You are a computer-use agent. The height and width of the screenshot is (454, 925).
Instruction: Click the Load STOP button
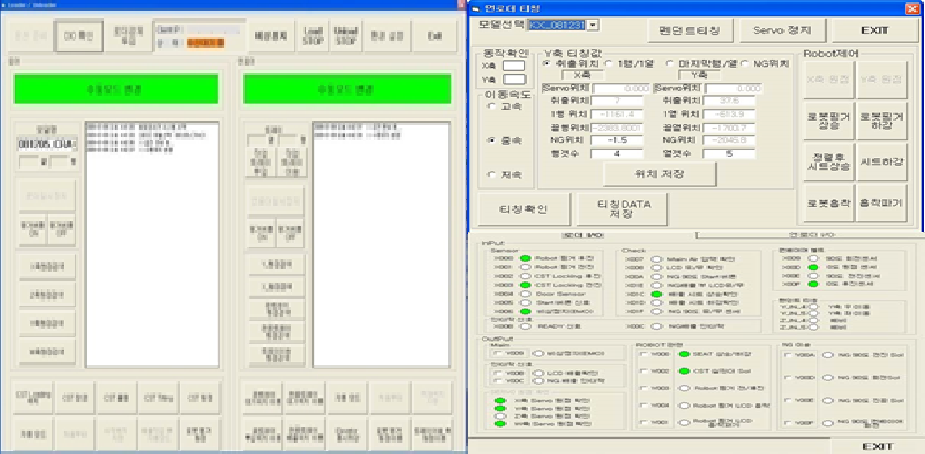coord(311,37)
